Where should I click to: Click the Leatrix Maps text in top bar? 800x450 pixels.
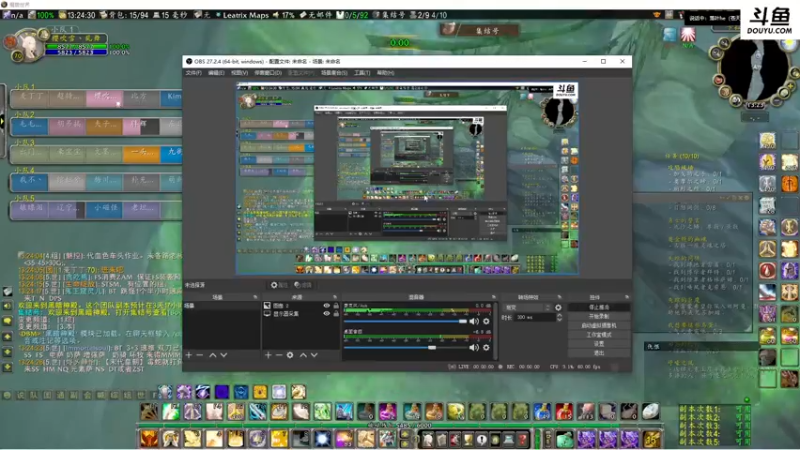click(x=245, y=15)
